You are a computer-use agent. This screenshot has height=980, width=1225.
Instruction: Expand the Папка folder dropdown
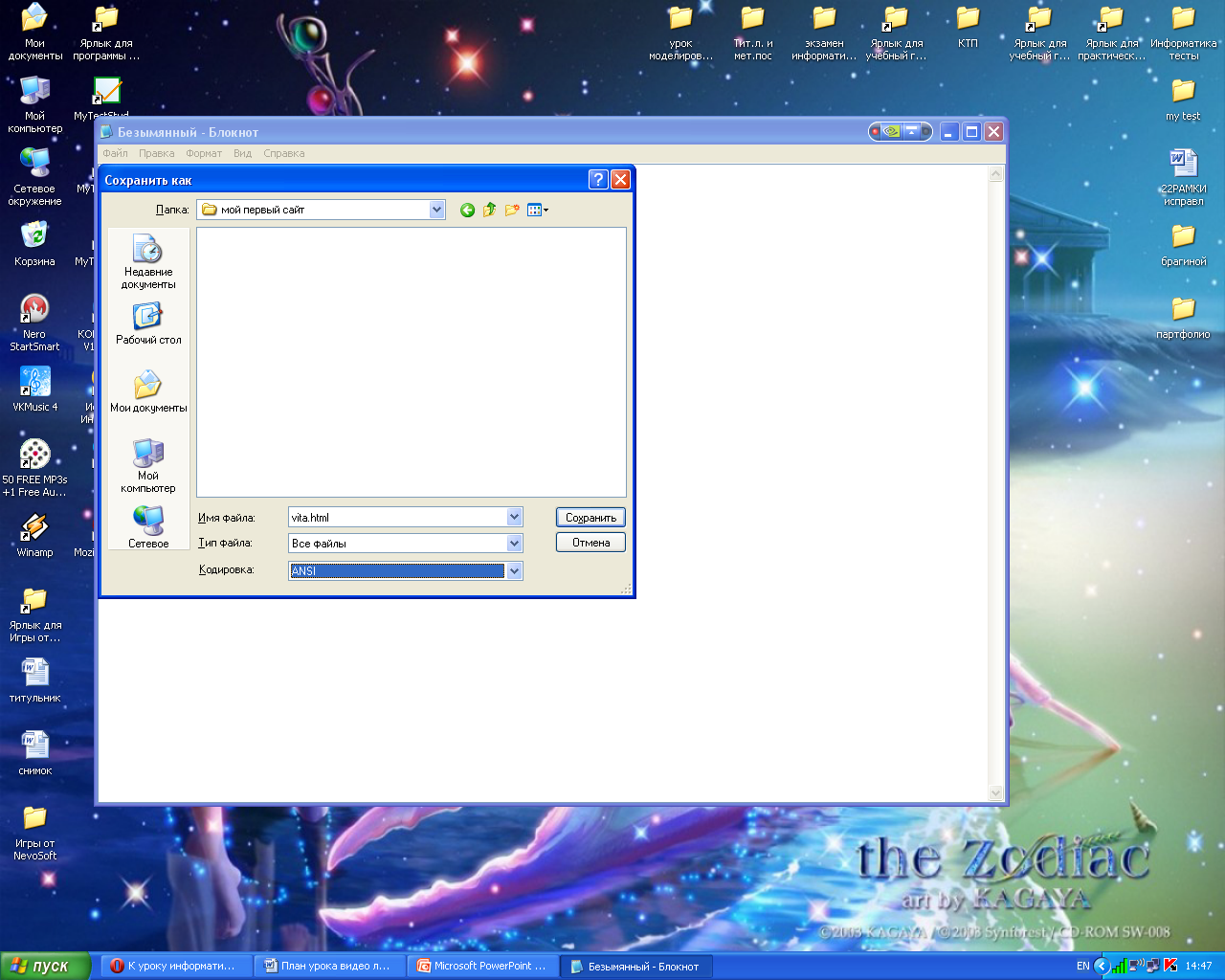pyautogui.click(x=437, y=210)
